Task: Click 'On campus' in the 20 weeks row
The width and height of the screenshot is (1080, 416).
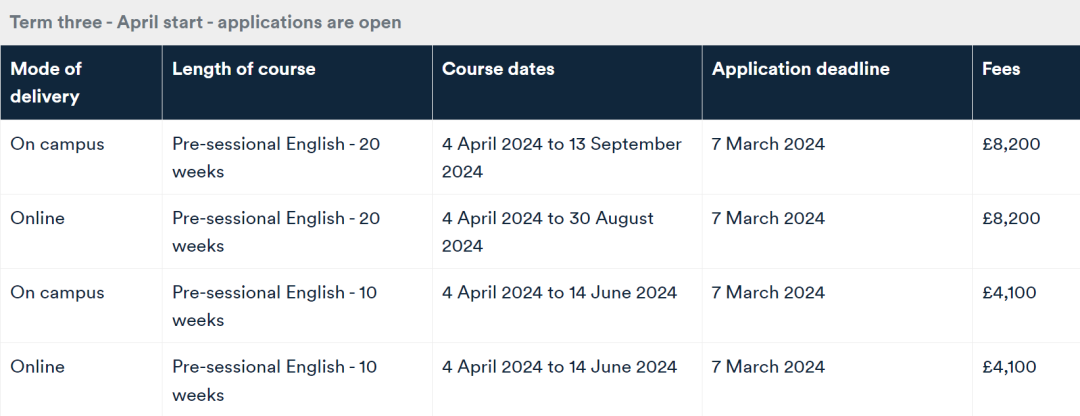Action: [x=57, y=145]
